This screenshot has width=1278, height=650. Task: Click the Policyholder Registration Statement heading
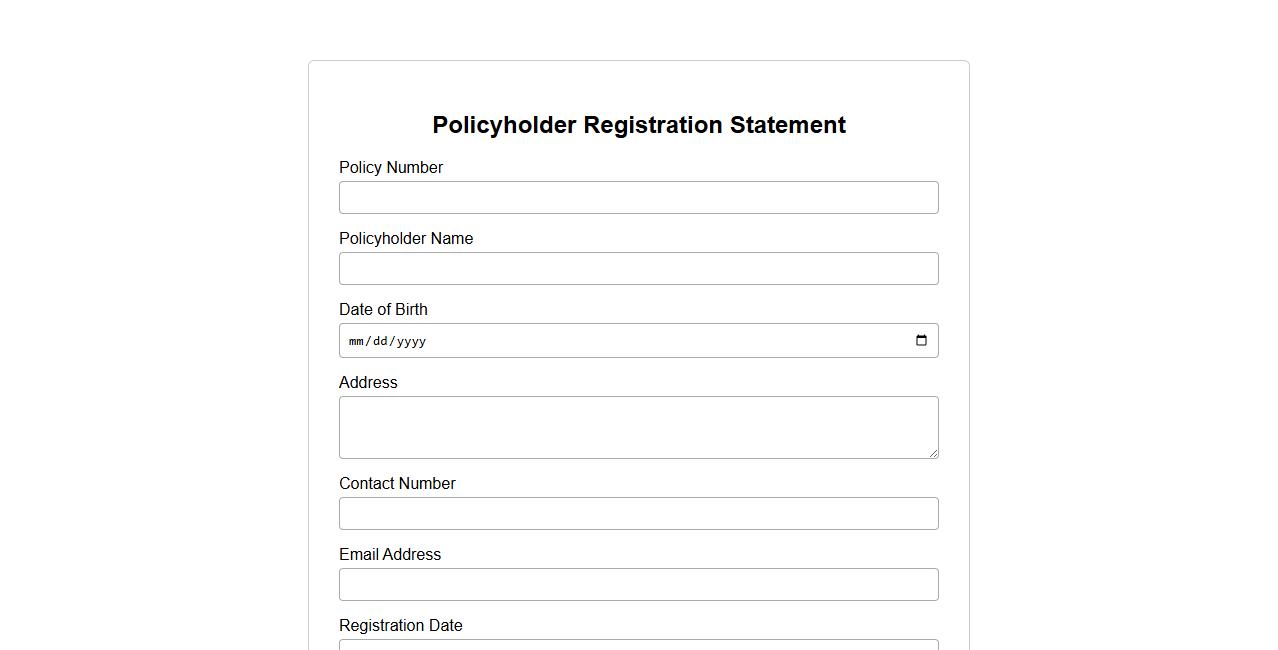[x=639, y=125]
